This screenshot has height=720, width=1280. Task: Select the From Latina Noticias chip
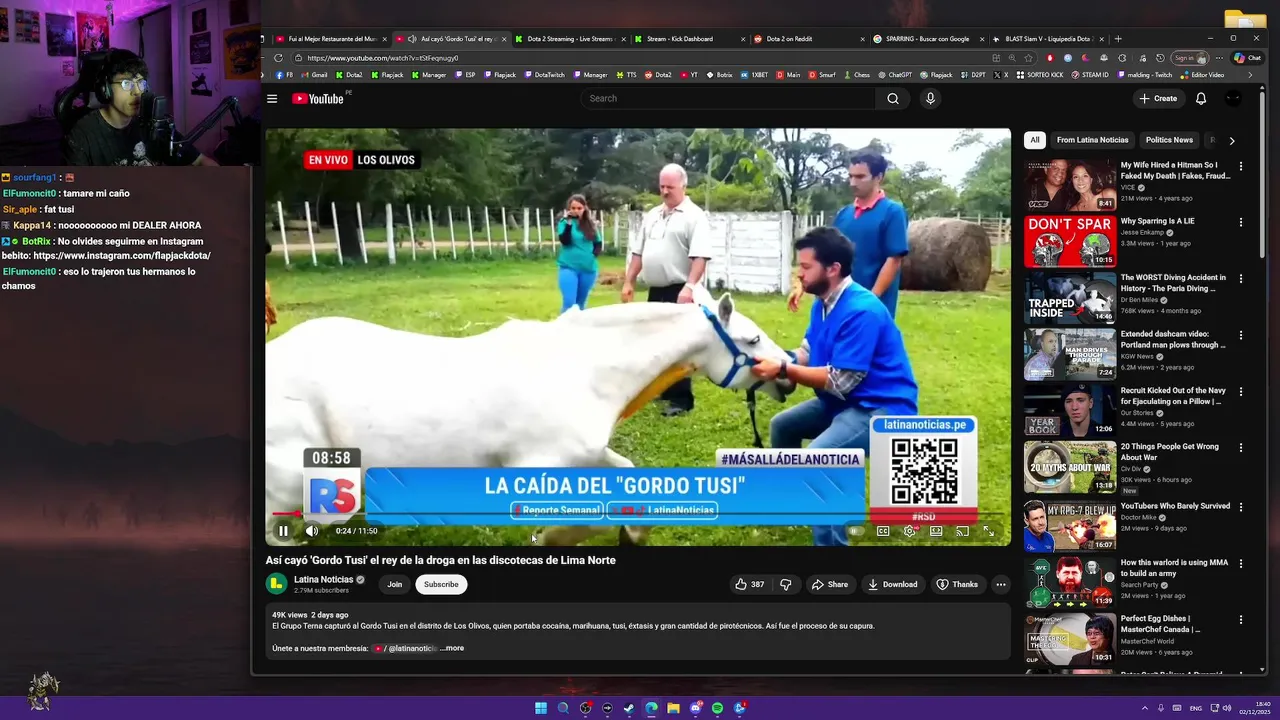[1092, 140]
